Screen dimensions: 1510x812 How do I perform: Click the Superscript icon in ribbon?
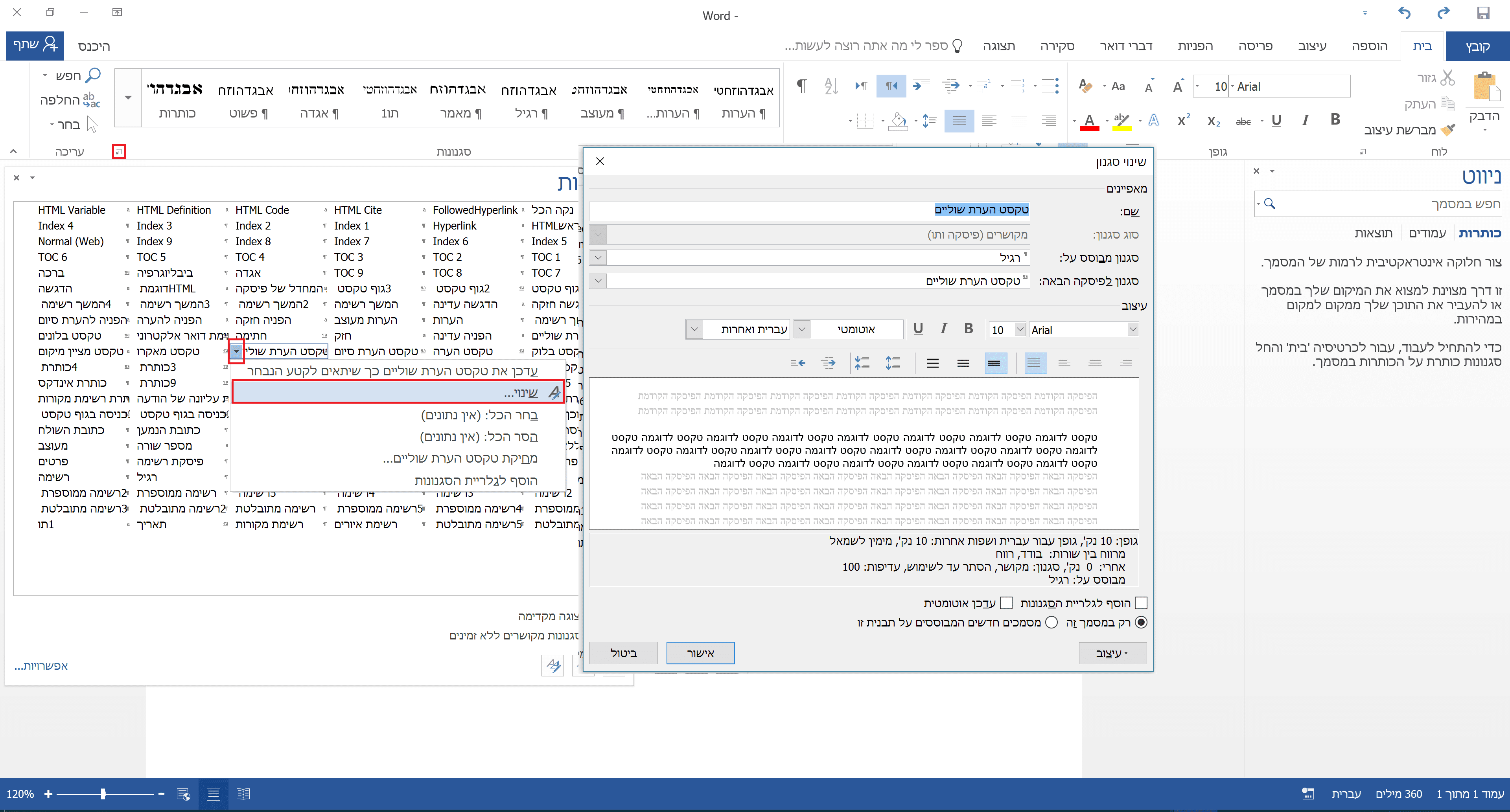(x=1184, y=120)
